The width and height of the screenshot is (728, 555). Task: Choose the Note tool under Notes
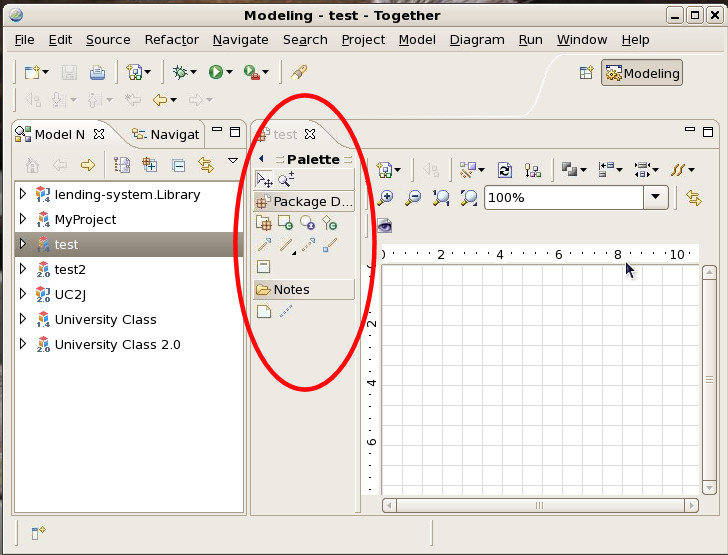[264, 312]
